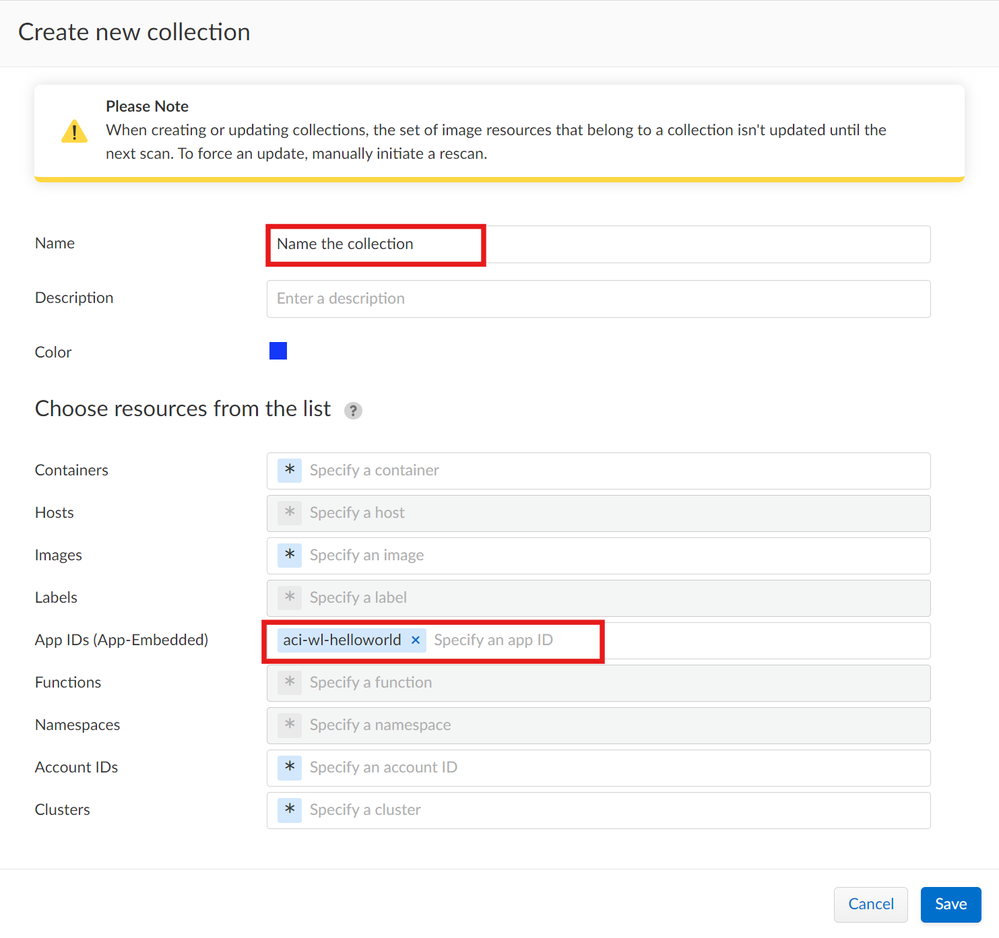Select the aci-wl-helloworld tag
Viewport: 999px width, 938px height.
click(x=342, y=640)
